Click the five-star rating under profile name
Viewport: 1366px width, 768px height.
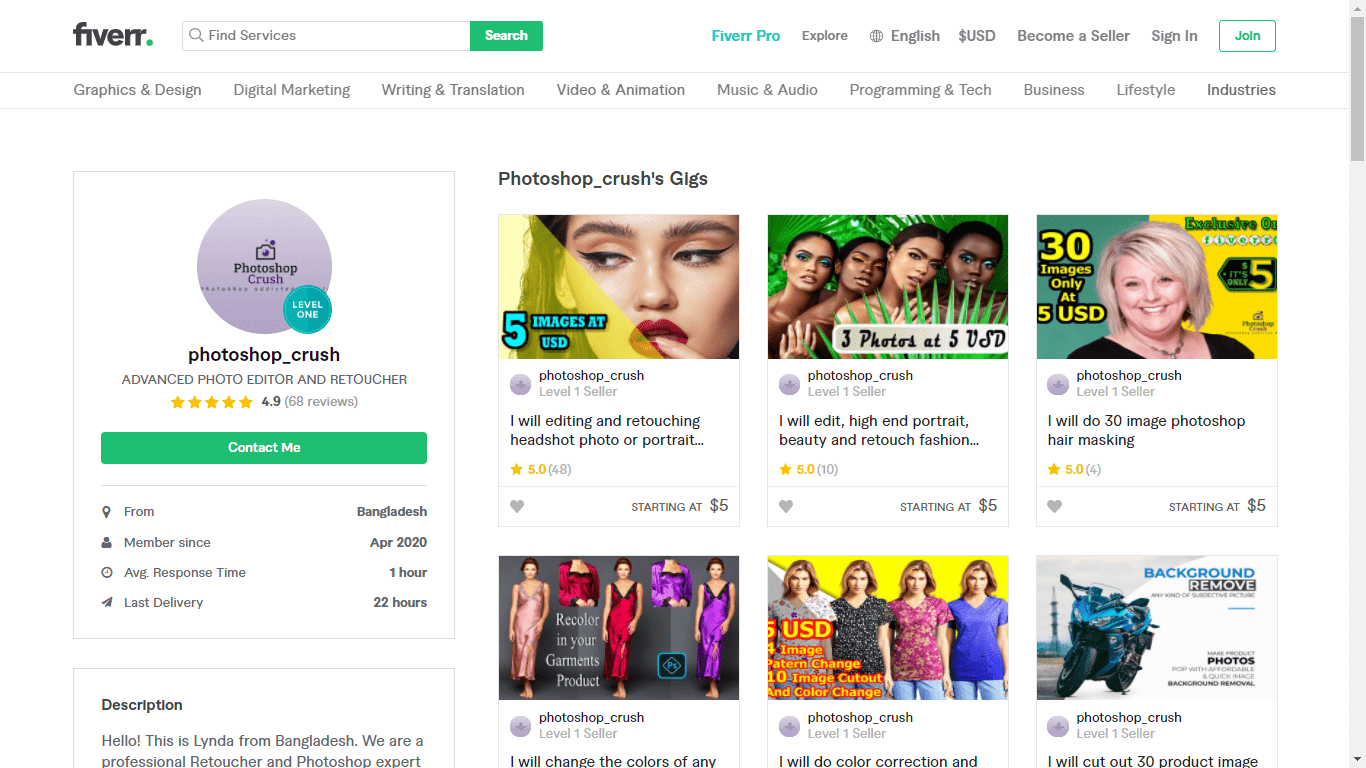212,402
